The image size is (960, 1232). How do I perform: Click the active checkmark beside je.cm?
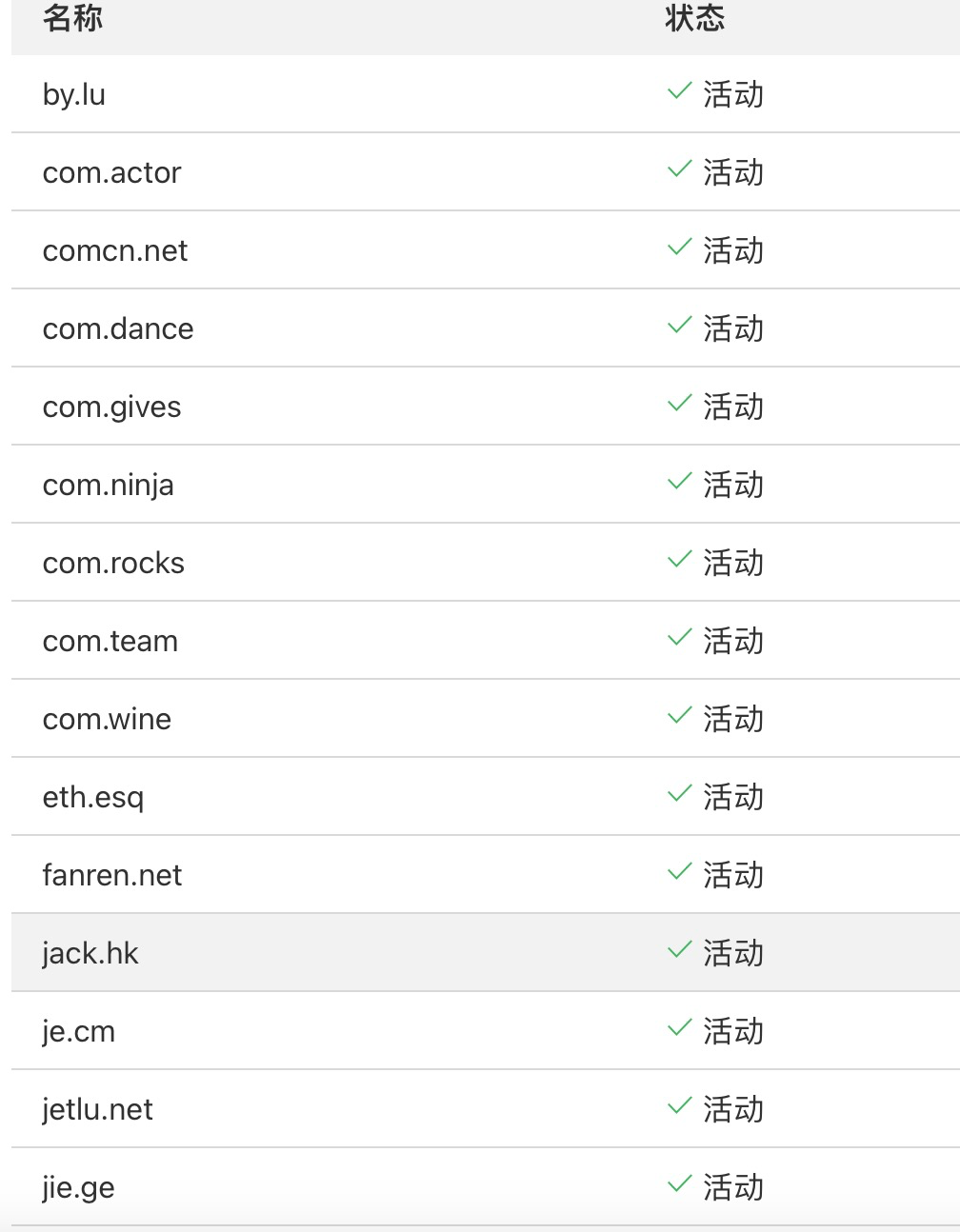point(679,1029)
